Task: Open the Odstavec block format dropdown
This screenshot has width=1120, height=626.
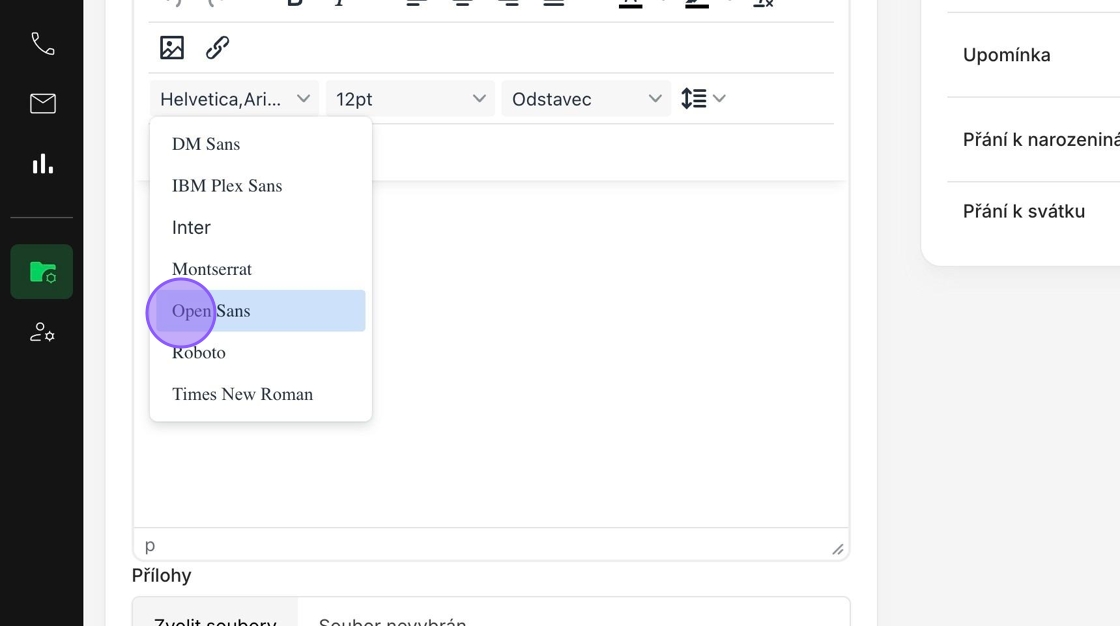Action: point(586,99)
